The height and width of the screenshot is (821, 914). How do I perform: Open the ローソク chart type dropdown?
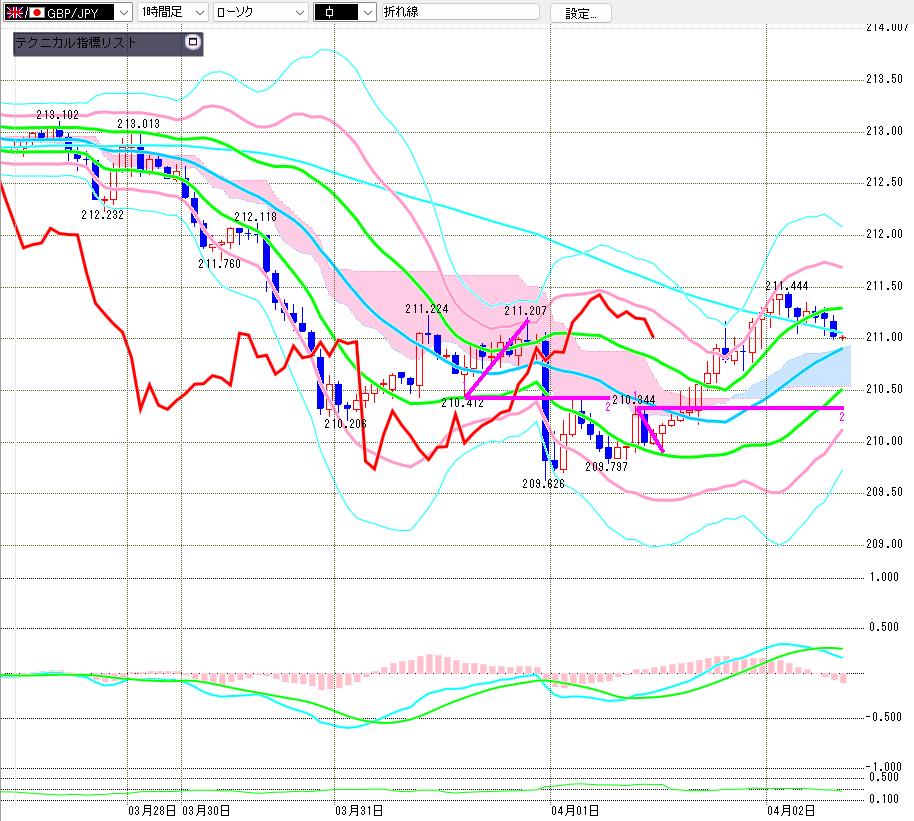click(x=298, y=12)
